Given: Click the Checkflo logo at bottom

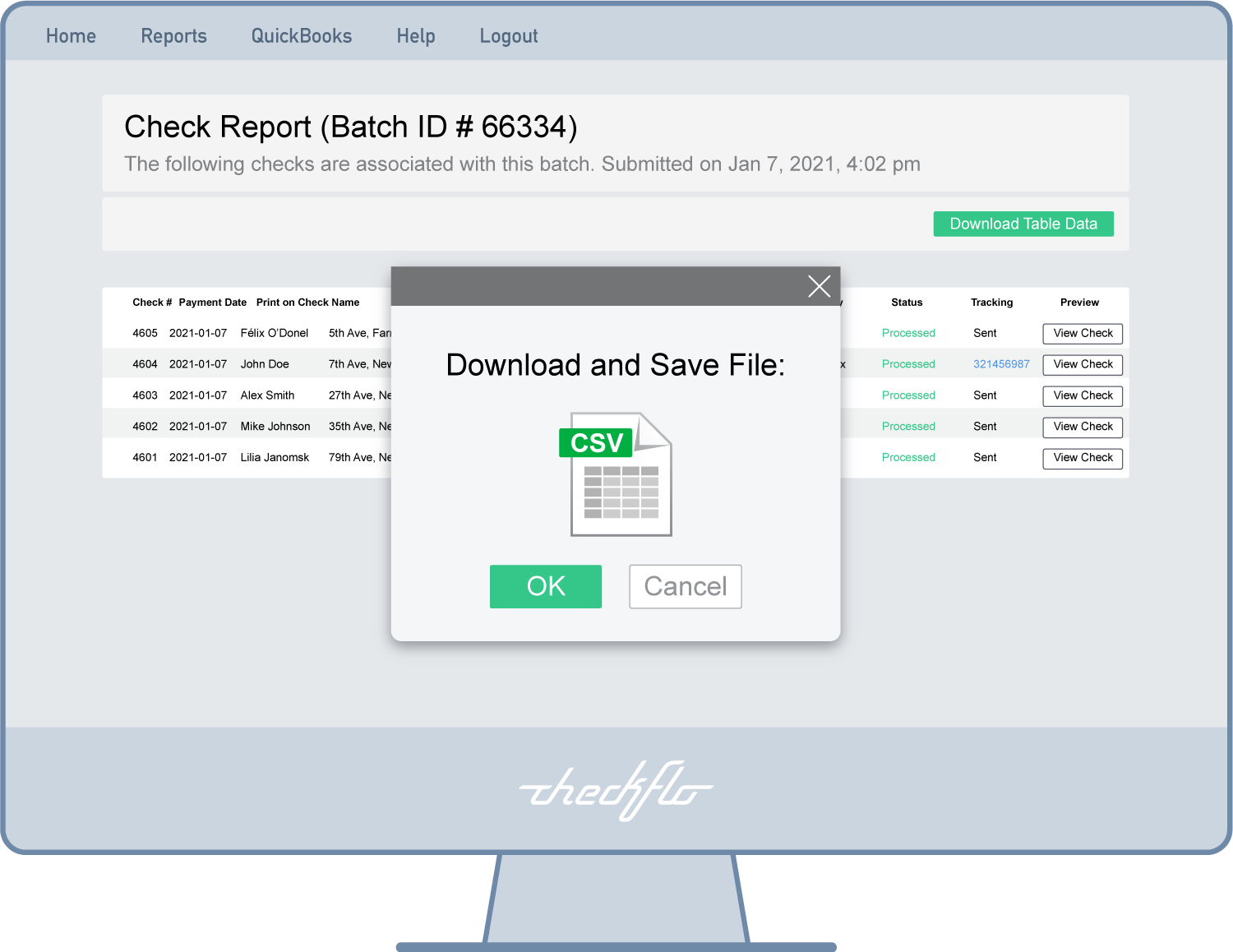Looking at the screenshot, I should click(616, 790).
